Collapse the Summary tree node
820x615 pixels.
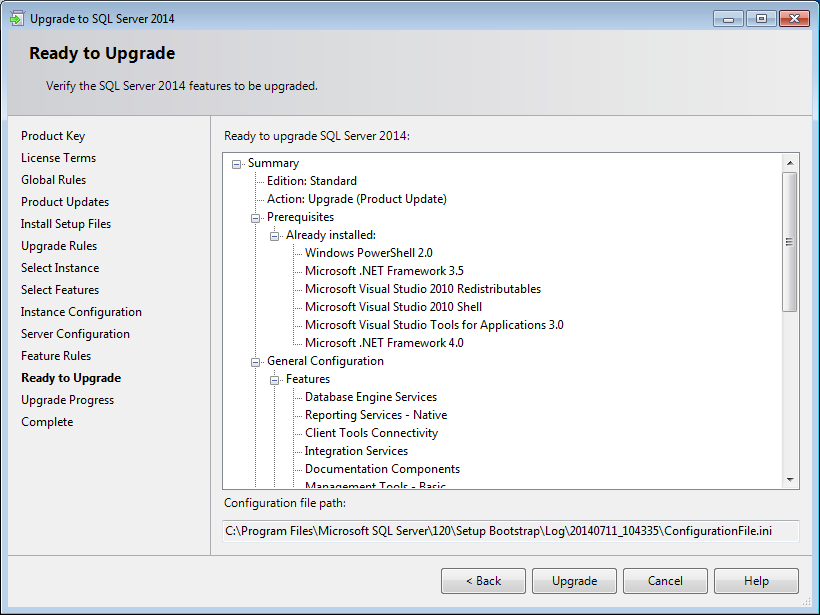click(x=236, y=164)
